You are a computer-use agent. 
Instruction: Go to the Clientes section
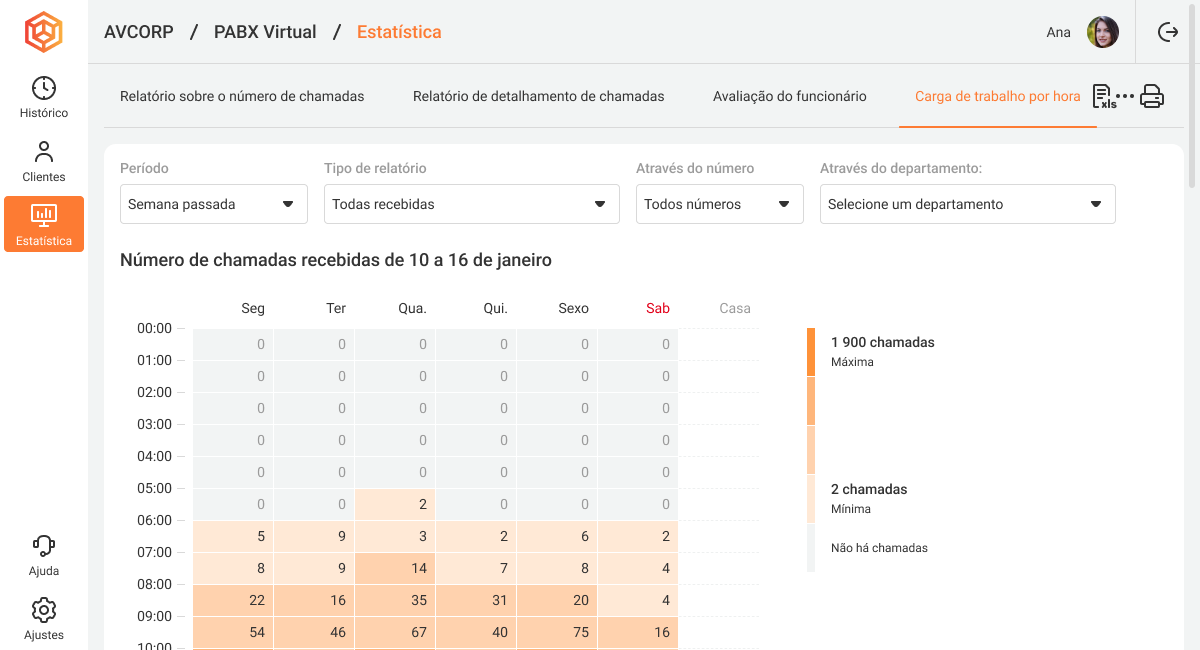44,162
